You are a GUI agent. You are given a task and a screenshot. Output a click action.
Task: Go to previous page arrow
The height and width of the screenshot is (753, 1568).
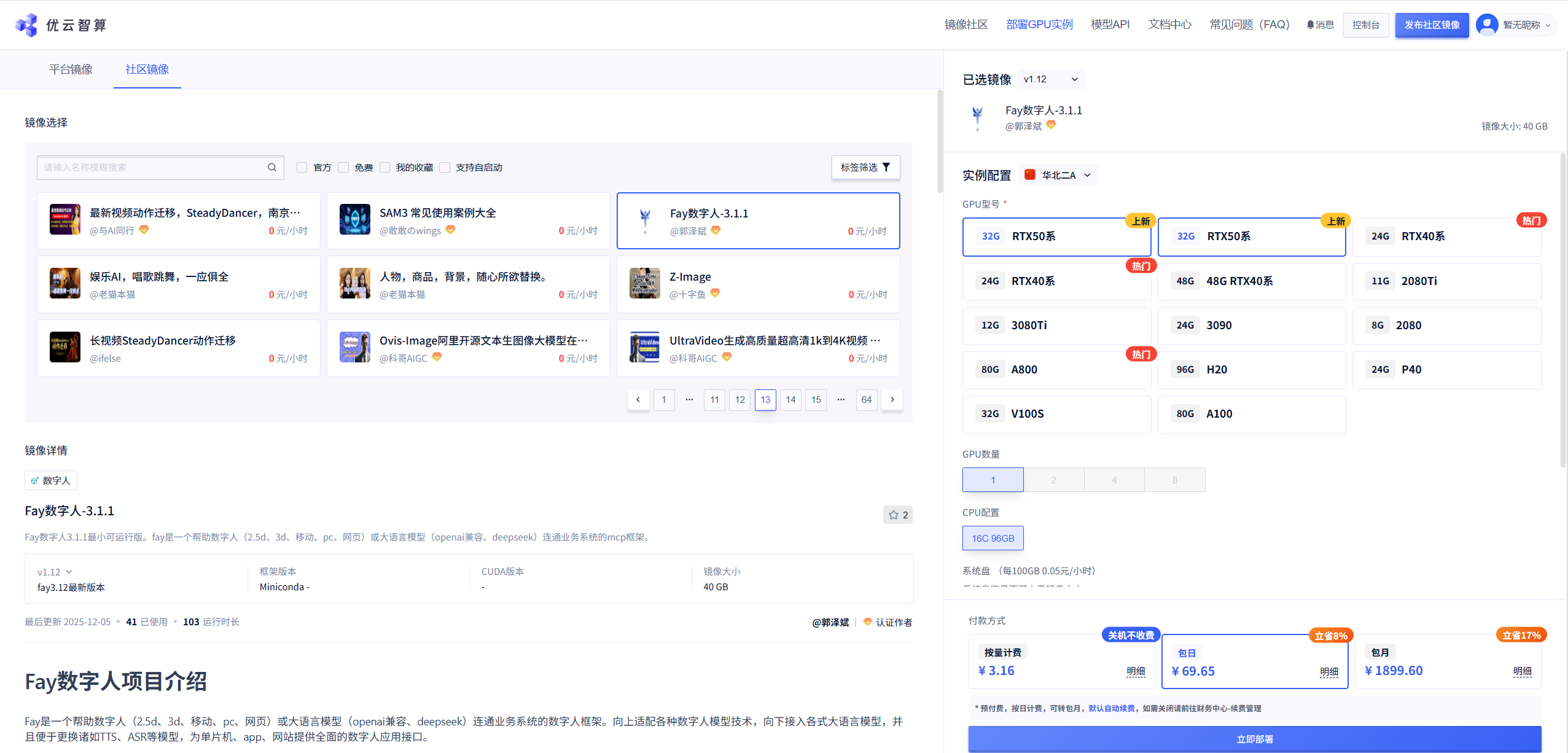pyautogui.click(x=638, y=399)
